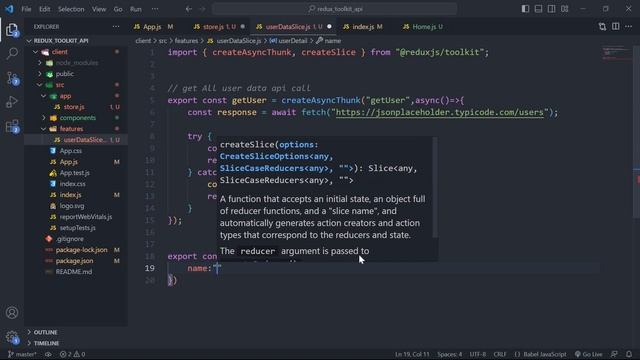
Task: Click the hover tooltip vertical scrollbar
Action: click(435, 187)
